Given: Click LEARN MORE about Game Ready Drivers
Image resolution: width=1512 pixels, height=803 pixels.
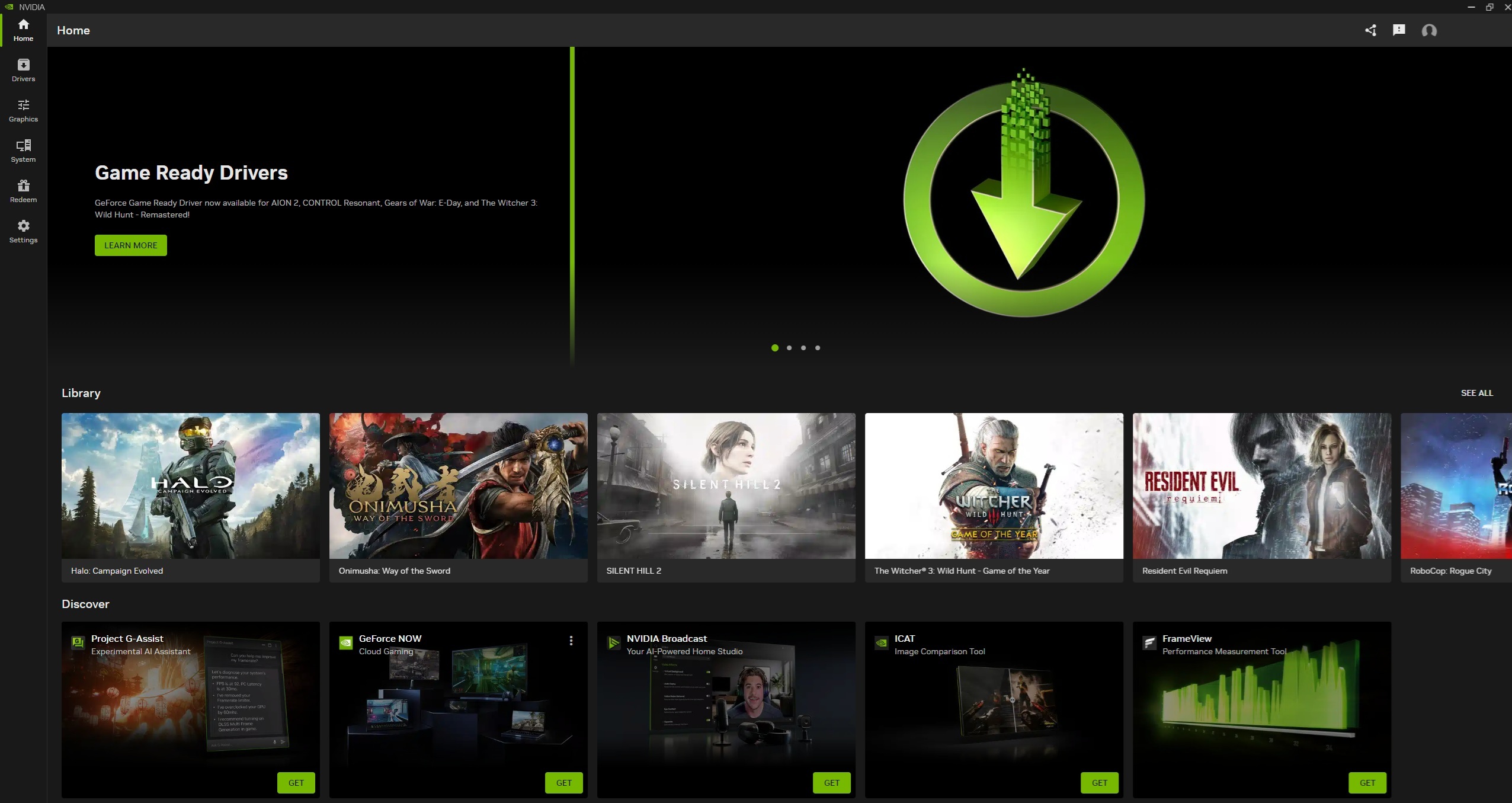Looking at the screenshot, I should [x=131, y=245].
